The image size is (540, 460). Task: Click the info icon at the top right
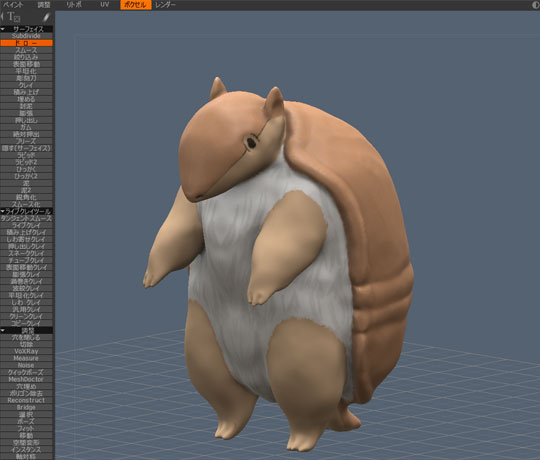[536, 5]
